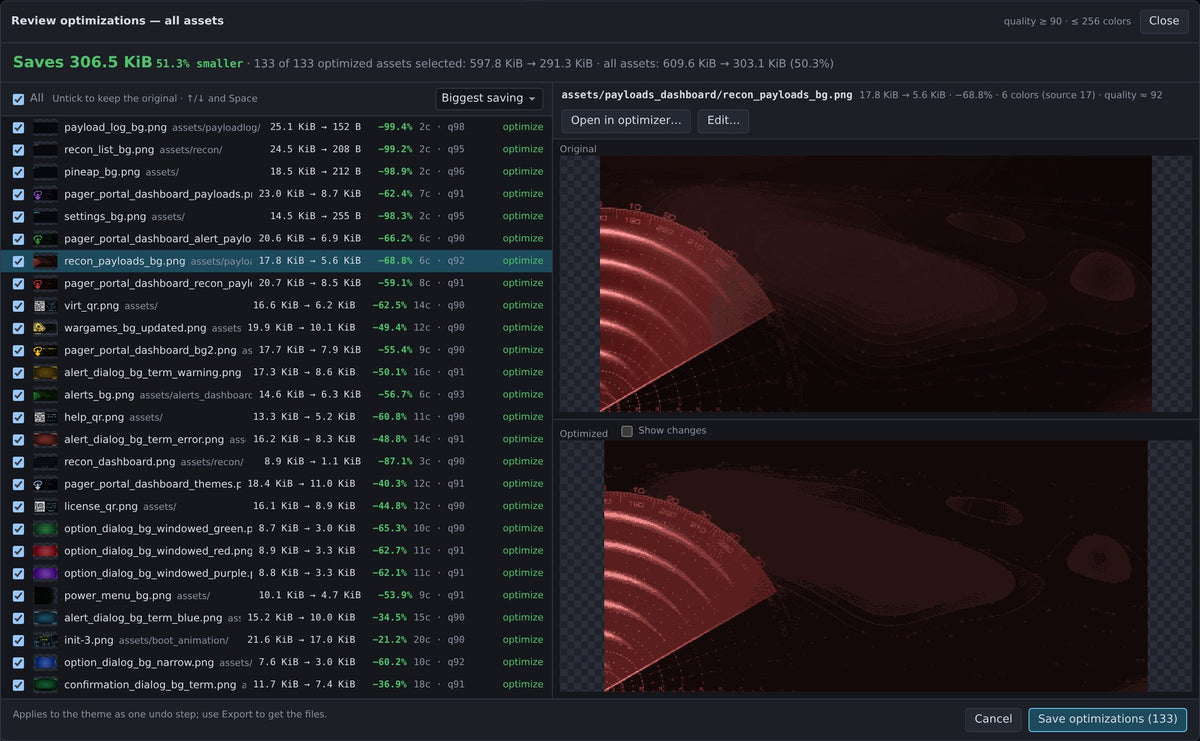This screenshot has width=1200, height=741.
Task: Click the confirmation_dialog_bg_term.png thumbnail
Action: [45, 684]
